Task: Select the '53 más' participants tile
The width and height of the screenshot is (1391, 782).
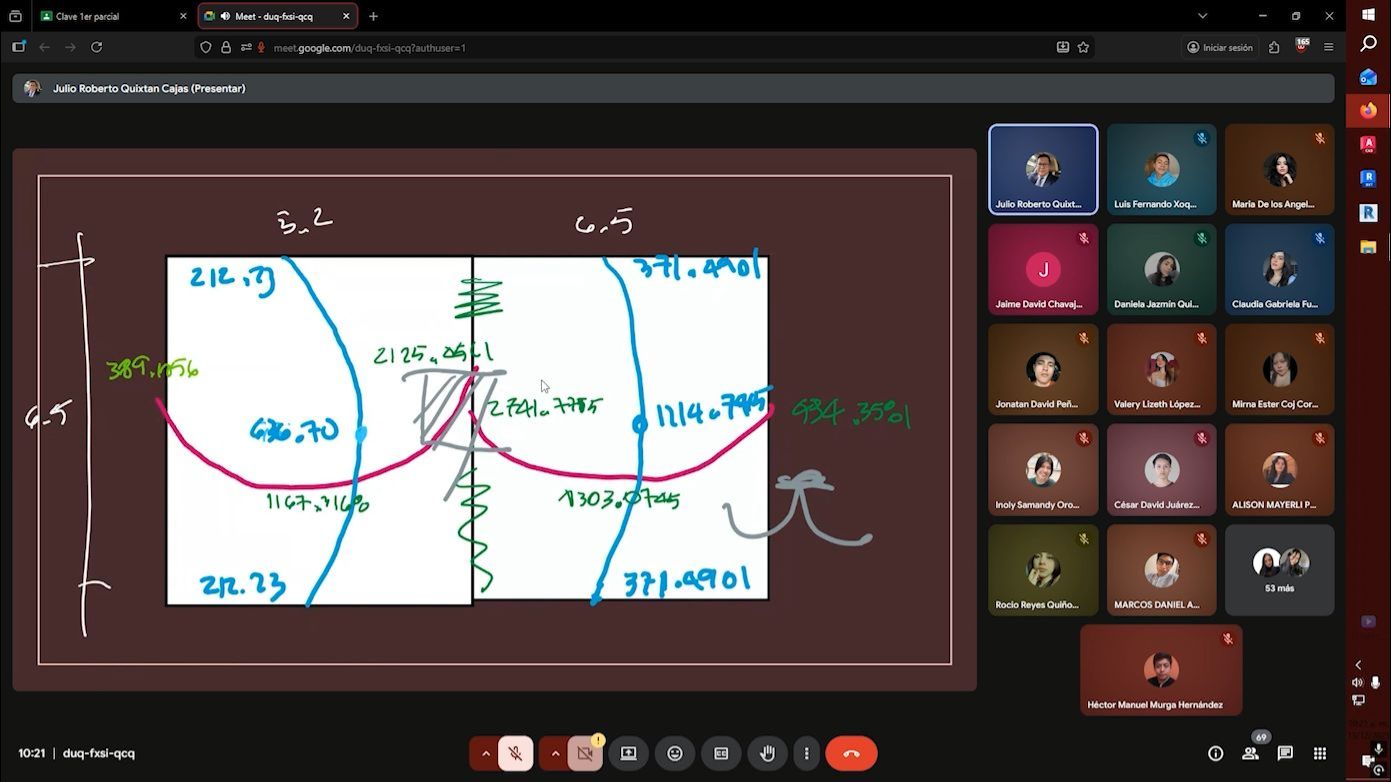Action: [1279, 570]
